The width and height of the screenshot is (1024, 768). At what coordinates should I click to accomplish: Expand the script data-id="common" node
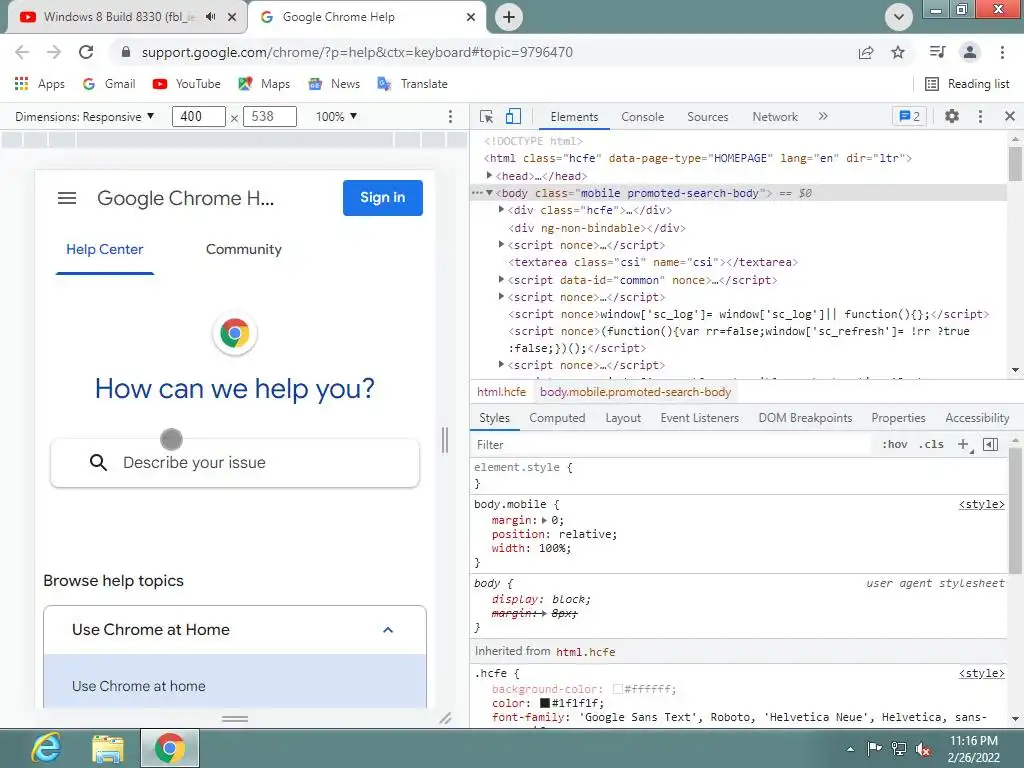pos(501,280)
